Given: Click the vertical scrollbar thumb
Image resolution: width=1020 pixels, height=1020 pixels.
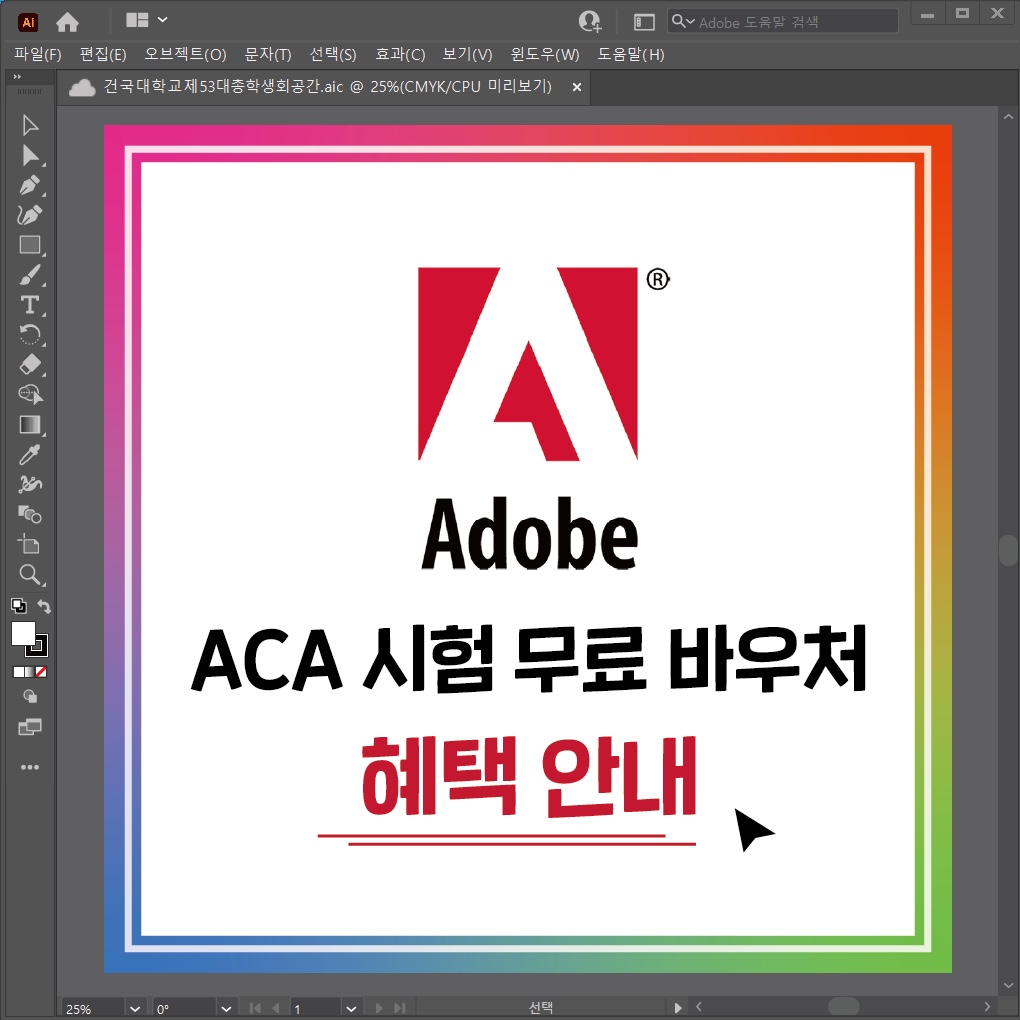Looking at the screenshot, I should pyautogui.click(x=1009, y=550).
